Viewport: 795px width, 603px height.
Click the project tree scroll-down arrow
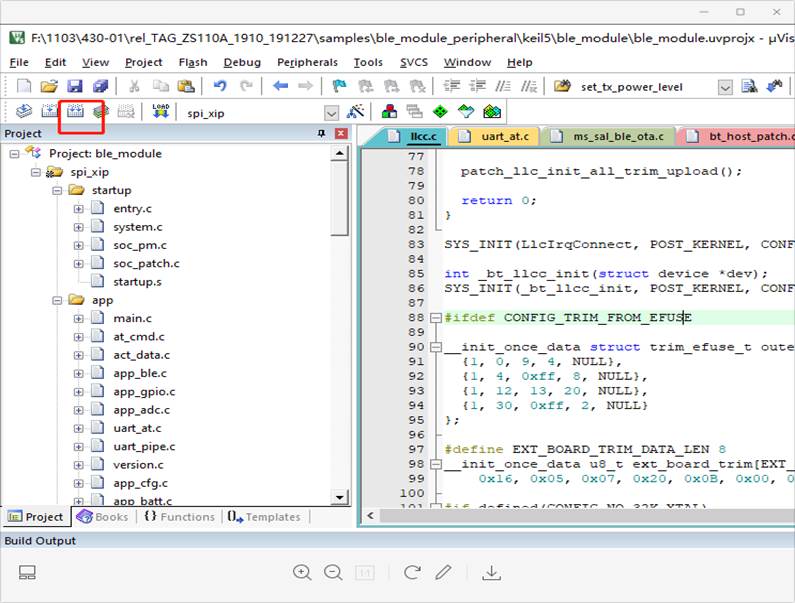(x=339, y=498)
